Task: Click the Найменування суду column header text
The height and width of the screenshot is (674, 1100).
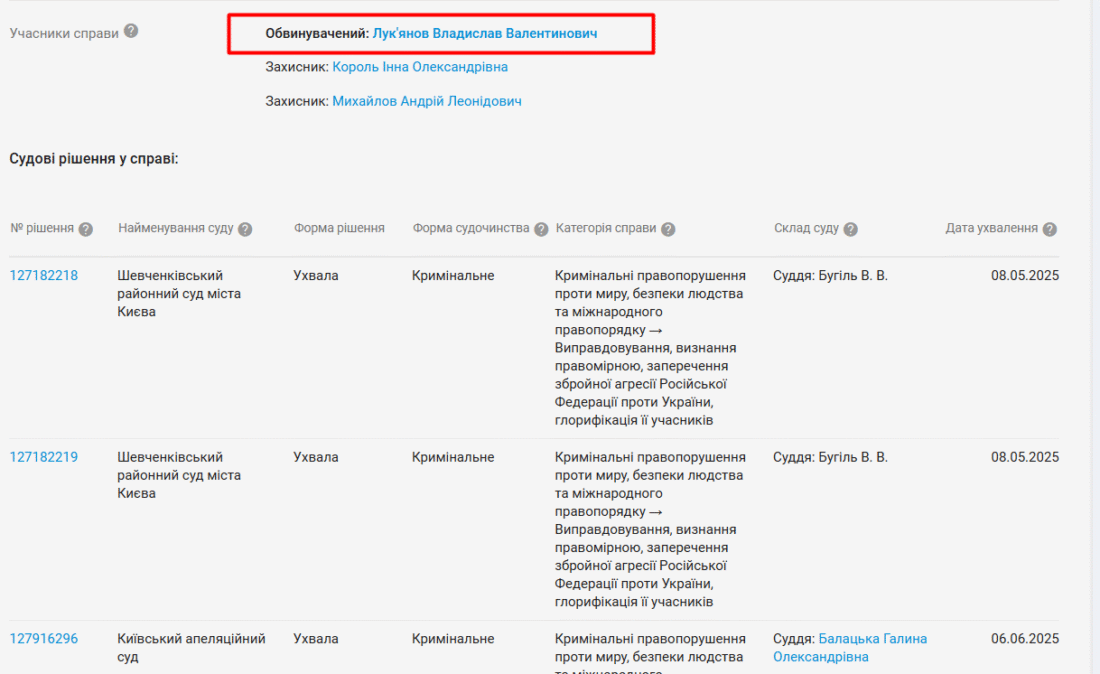Action: 176,228
